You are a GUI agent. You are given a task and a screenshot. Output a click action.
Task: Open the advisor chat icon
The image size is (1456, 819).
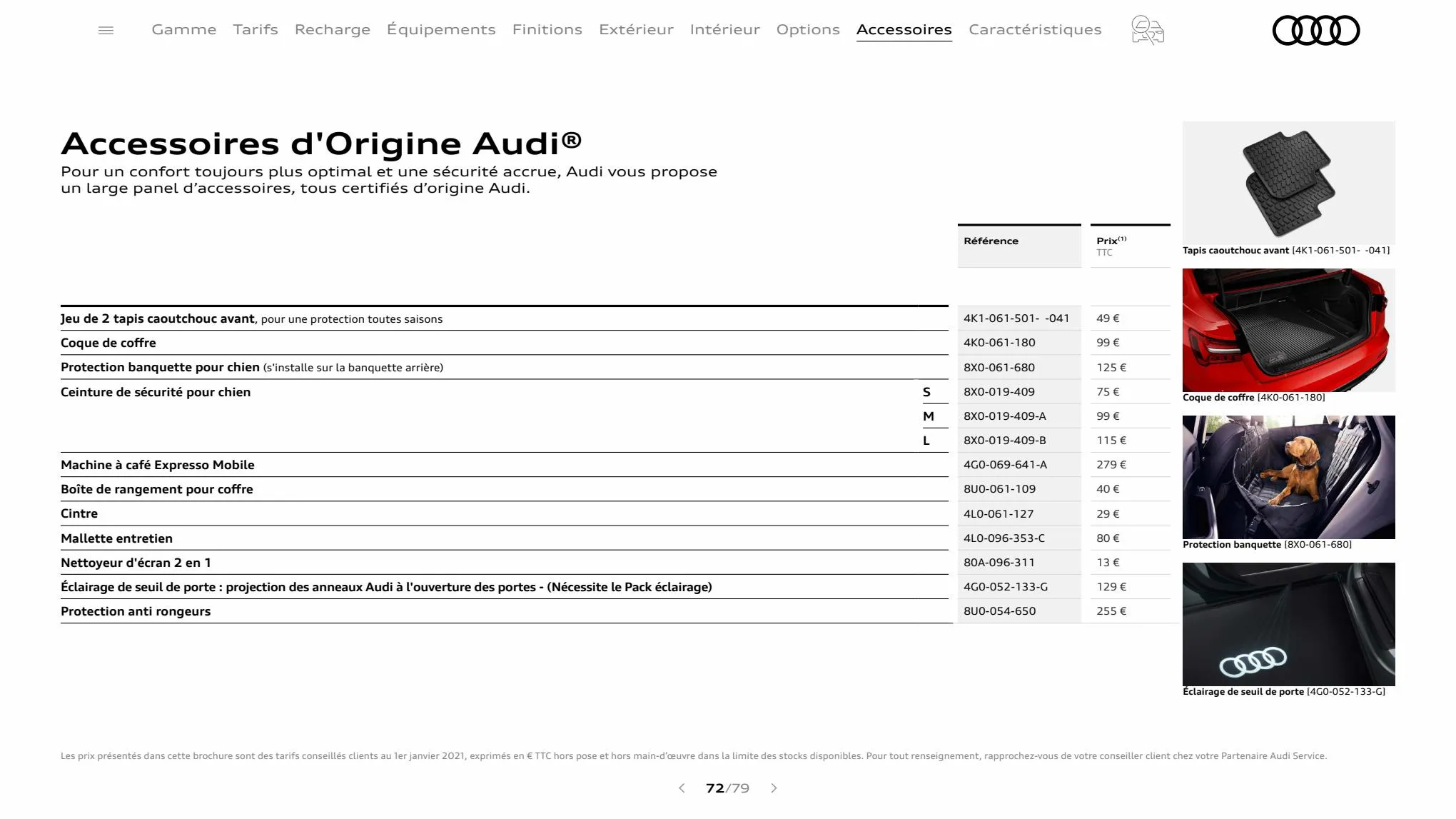click(x=1148, y=30)
